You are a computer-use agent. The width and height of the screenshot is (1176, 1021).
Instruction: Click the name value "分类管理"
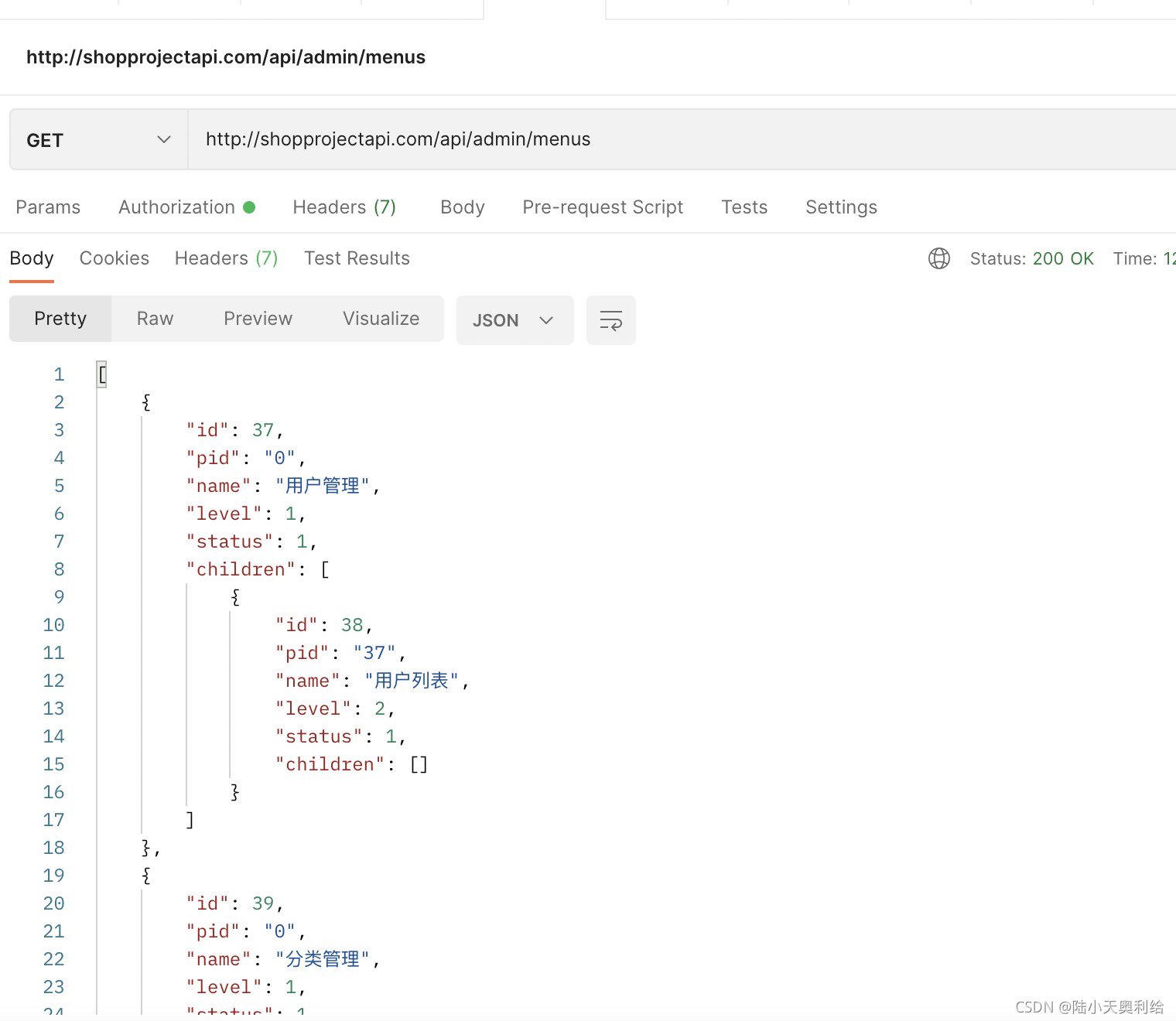pos(323,959)
